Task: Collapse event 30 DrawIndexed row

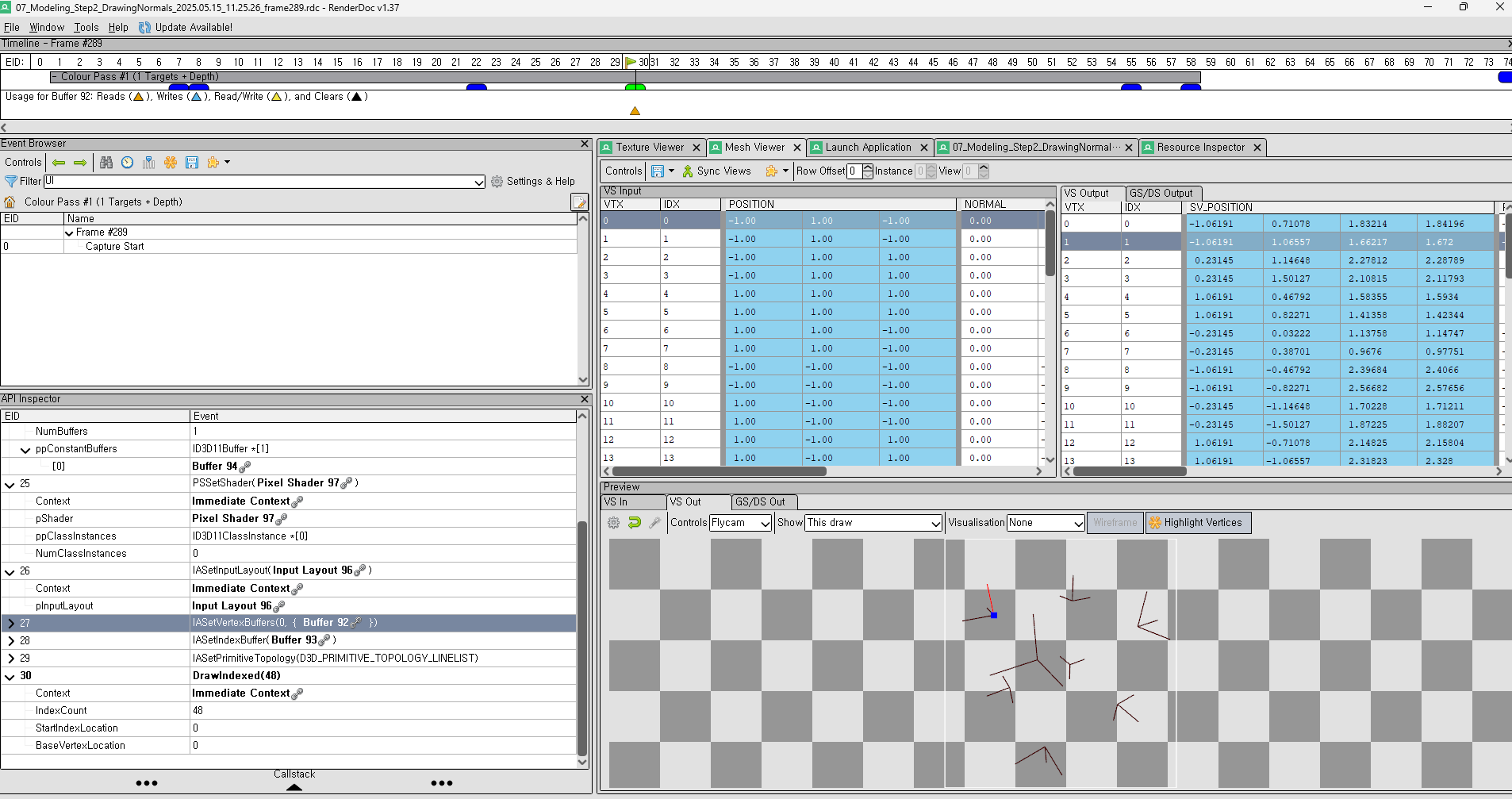Action: 10,677
